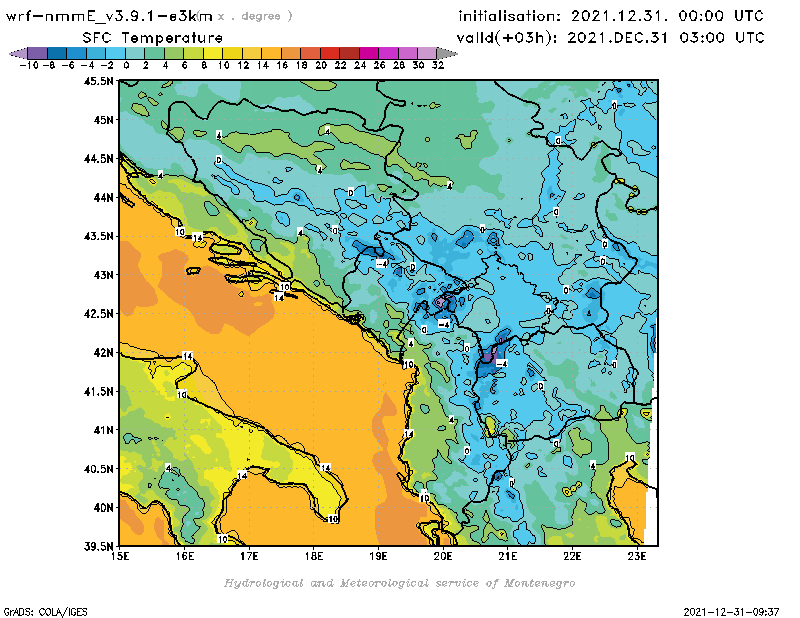
Task: Click the model title wrf-nmmE_v3.9.1-e3km
Action: 109,16
